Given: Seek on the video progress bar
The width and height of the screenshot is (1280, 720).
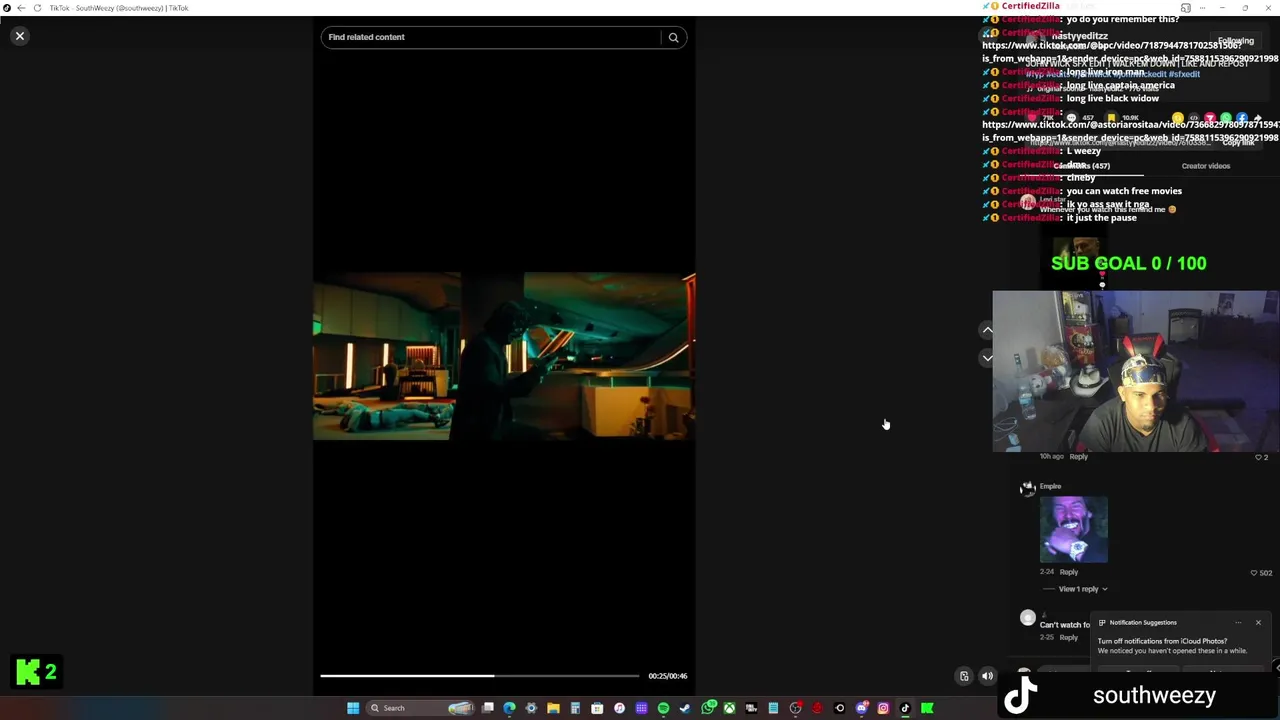Looking at the screenshot, I should coord(479,676).
